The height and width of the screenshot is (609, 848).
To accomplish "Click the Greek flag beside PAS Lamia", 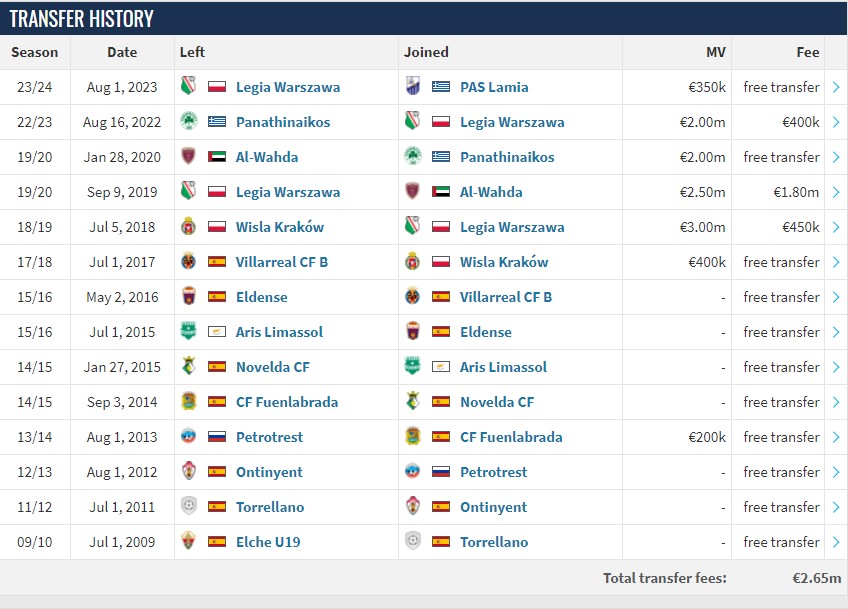I will pyautogui.click(x=441, y=87).
